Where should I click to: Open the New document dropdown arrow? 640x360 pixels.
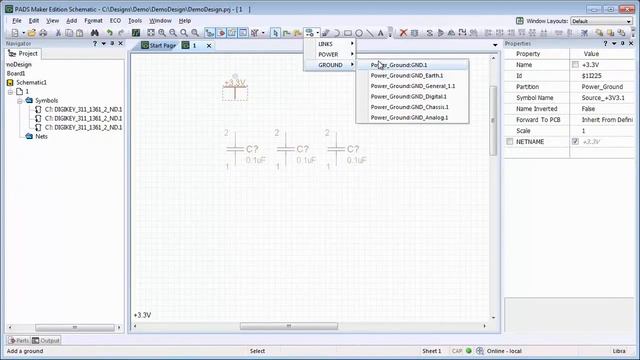point(23,33)
